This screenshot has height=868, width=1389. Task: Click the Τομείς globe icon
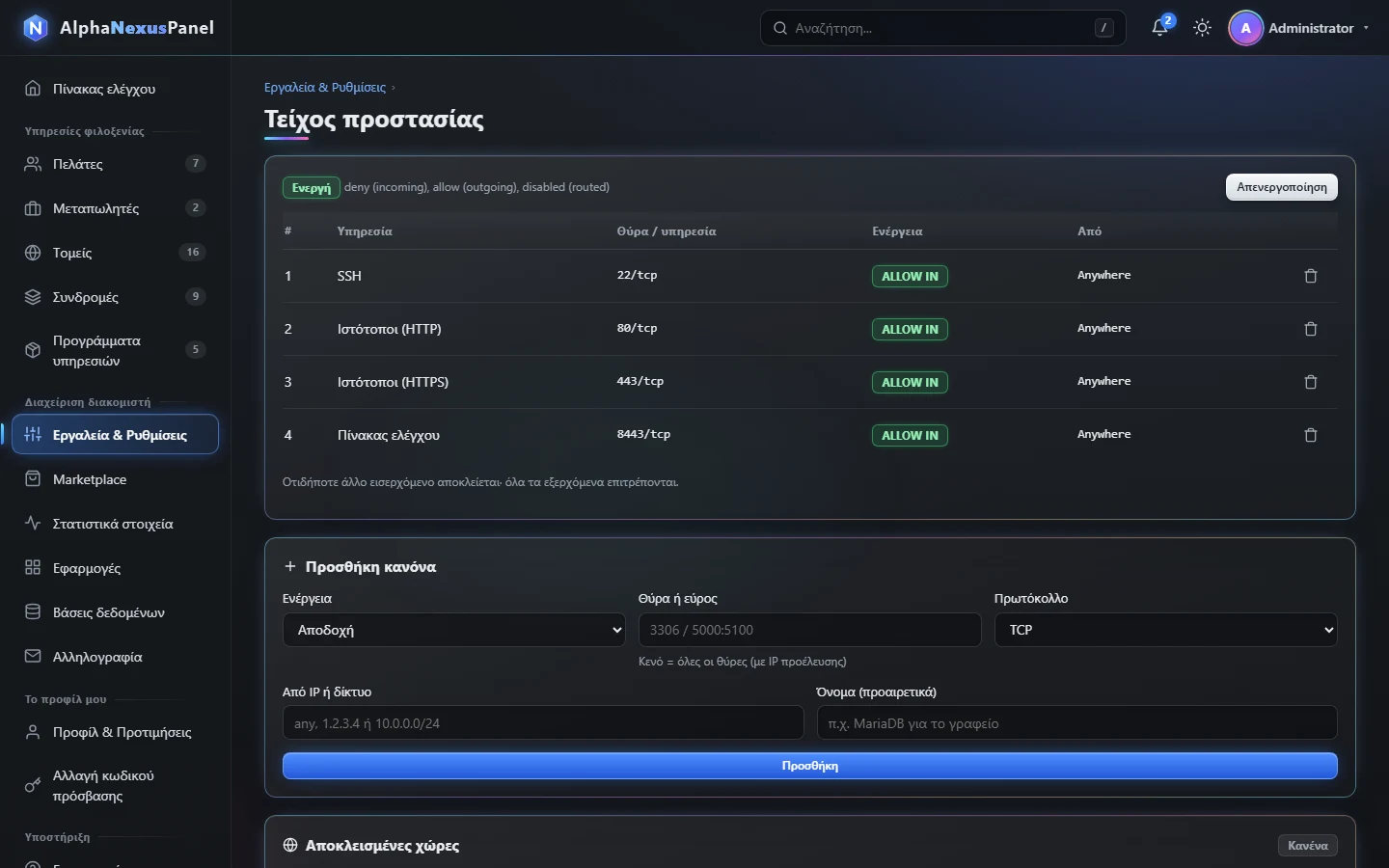(33, 253)
